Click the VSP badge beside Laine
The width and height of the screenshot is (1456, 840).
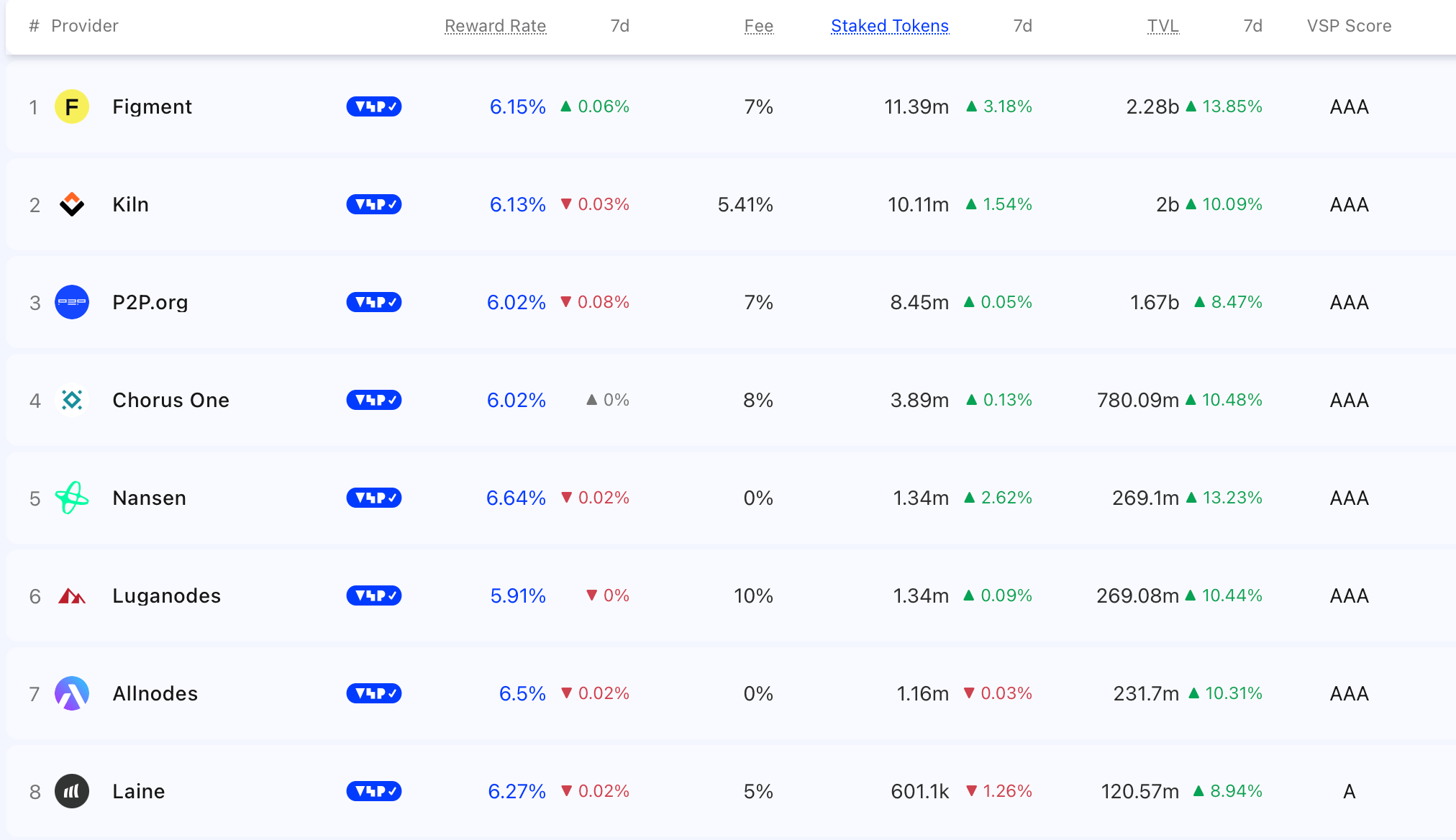point(373,791)
